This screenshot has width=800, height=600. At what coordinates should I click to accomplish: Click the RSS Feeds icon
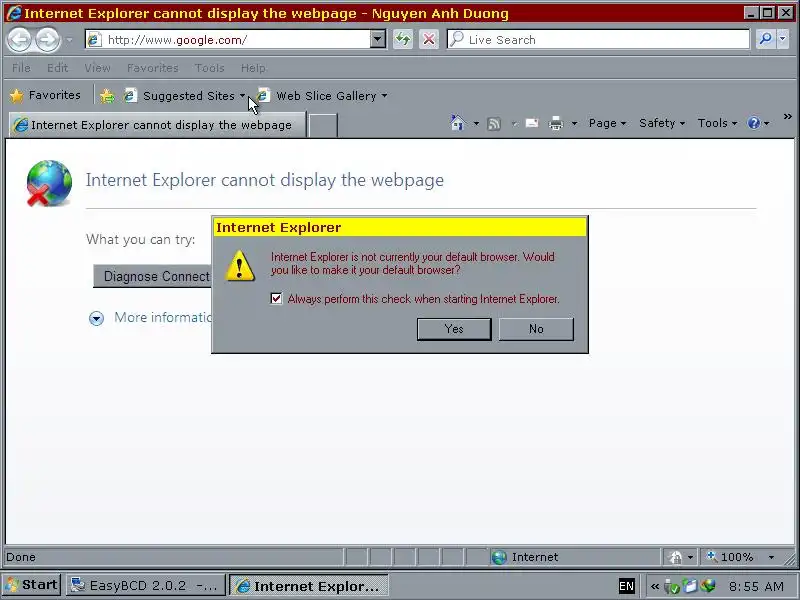click(x=494, y=123)
